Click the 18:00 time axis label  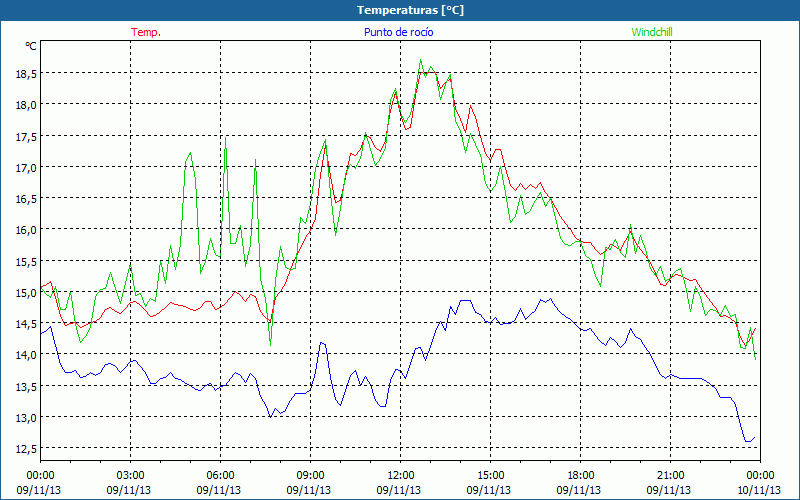click(580, 475)
